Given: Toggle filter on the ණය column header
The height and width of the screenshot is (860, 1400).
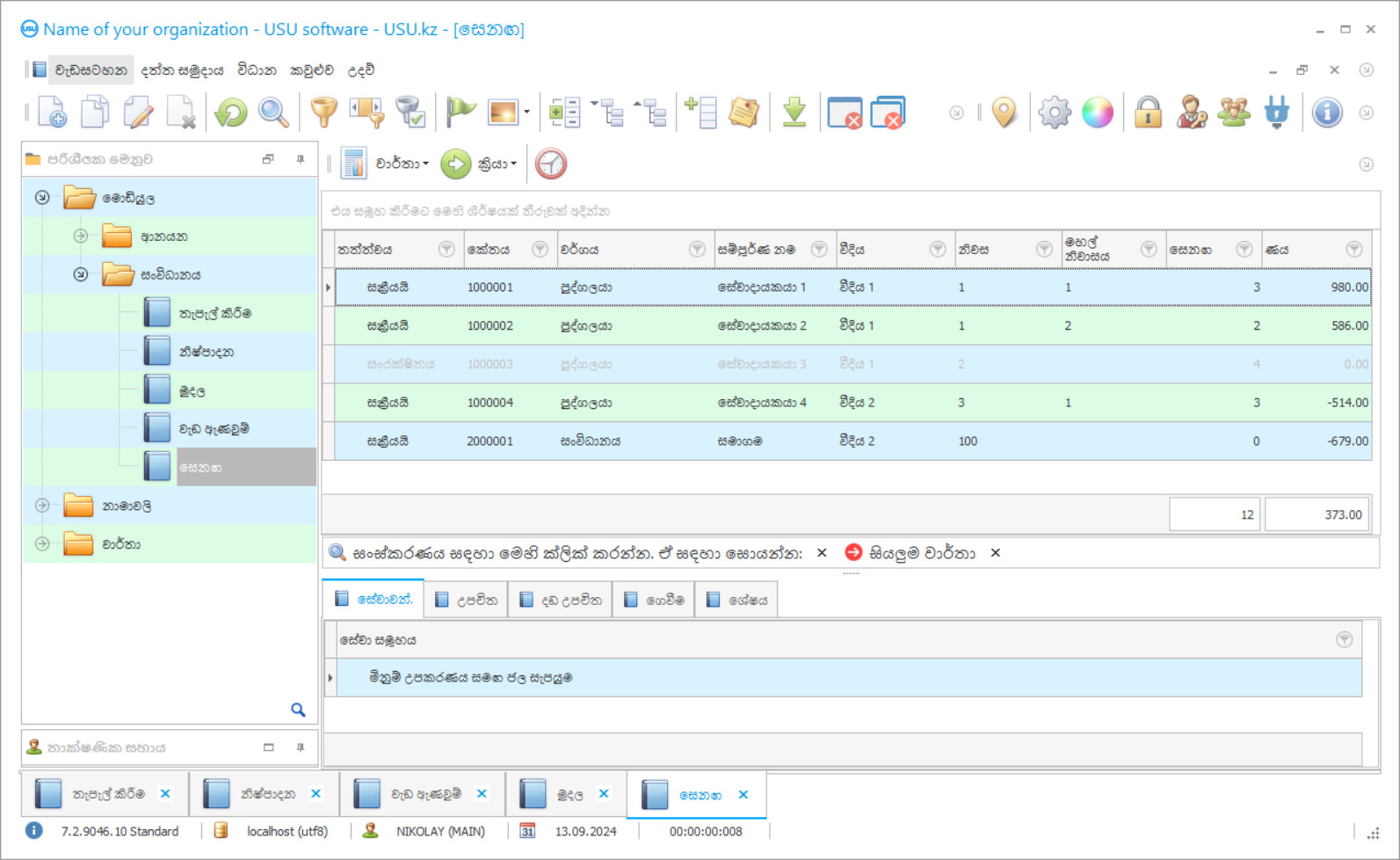Looking at the screenshot, I should point(1353,250).
